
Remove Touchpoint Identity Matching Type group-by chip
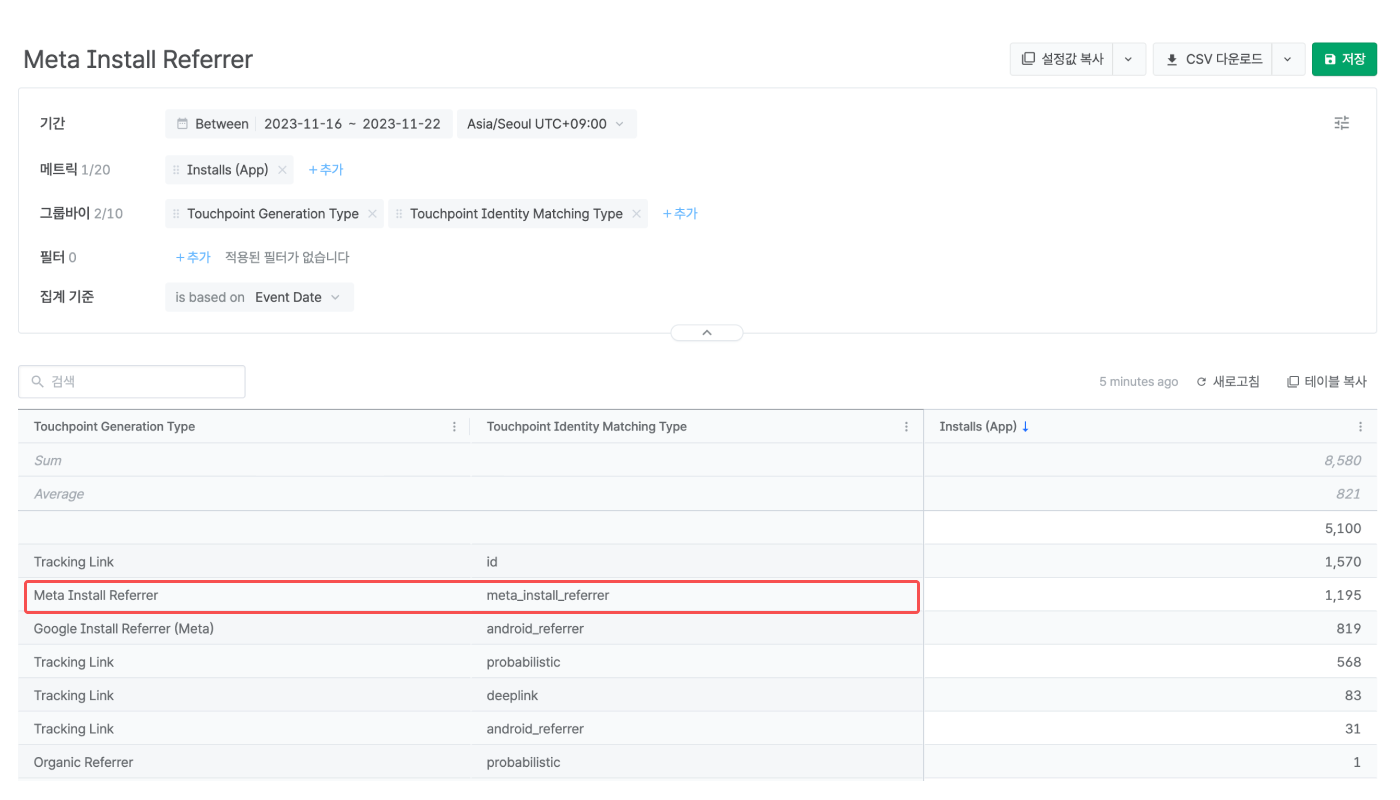coord(636,214)
